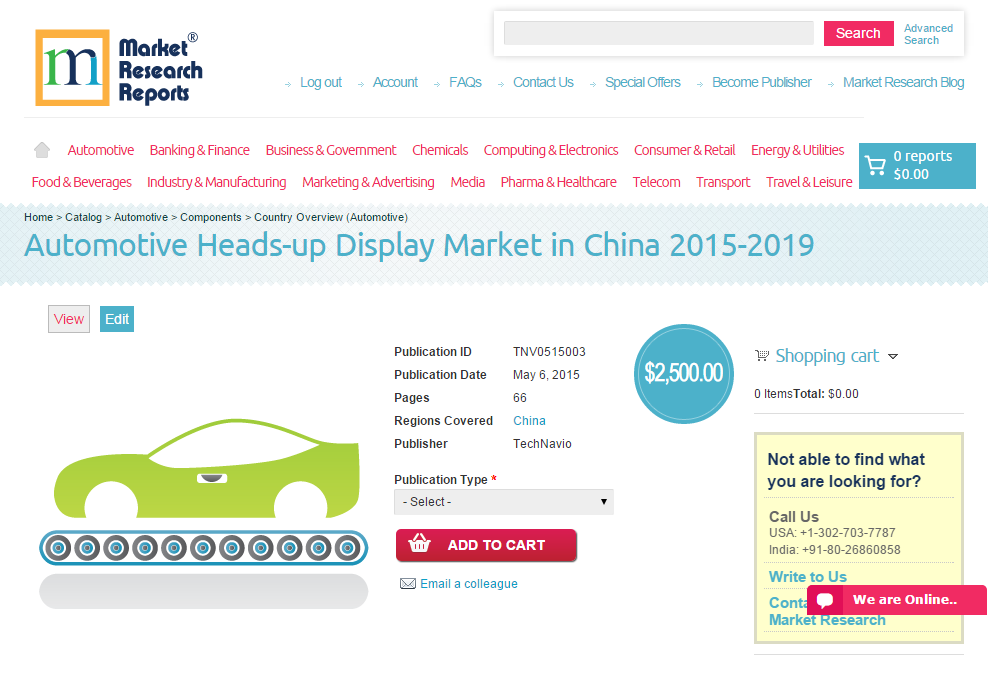Click the envelope icon beside Email a colleague

click(408, 584)
